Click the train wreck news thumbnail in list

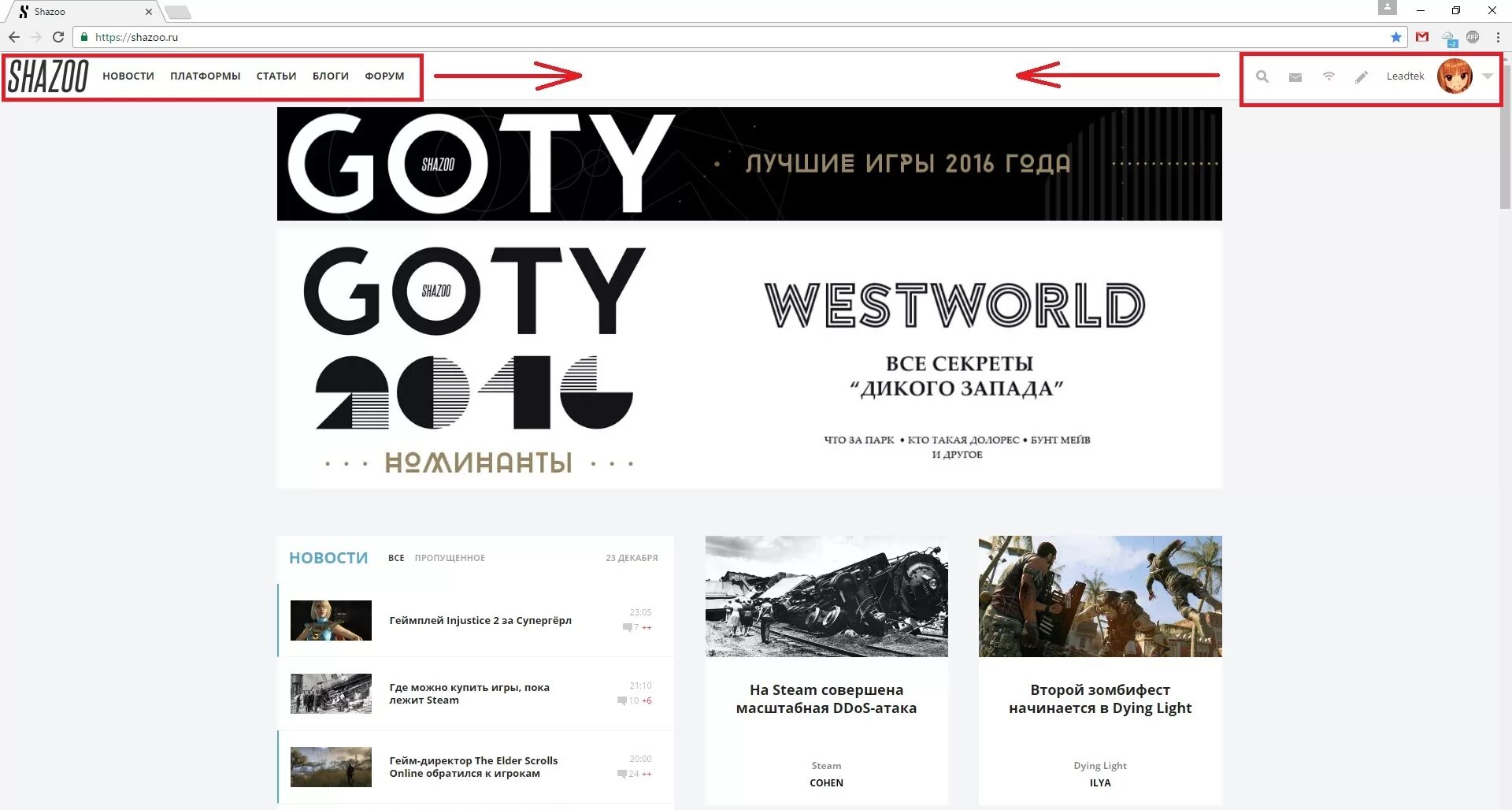[x=331, y=693]
